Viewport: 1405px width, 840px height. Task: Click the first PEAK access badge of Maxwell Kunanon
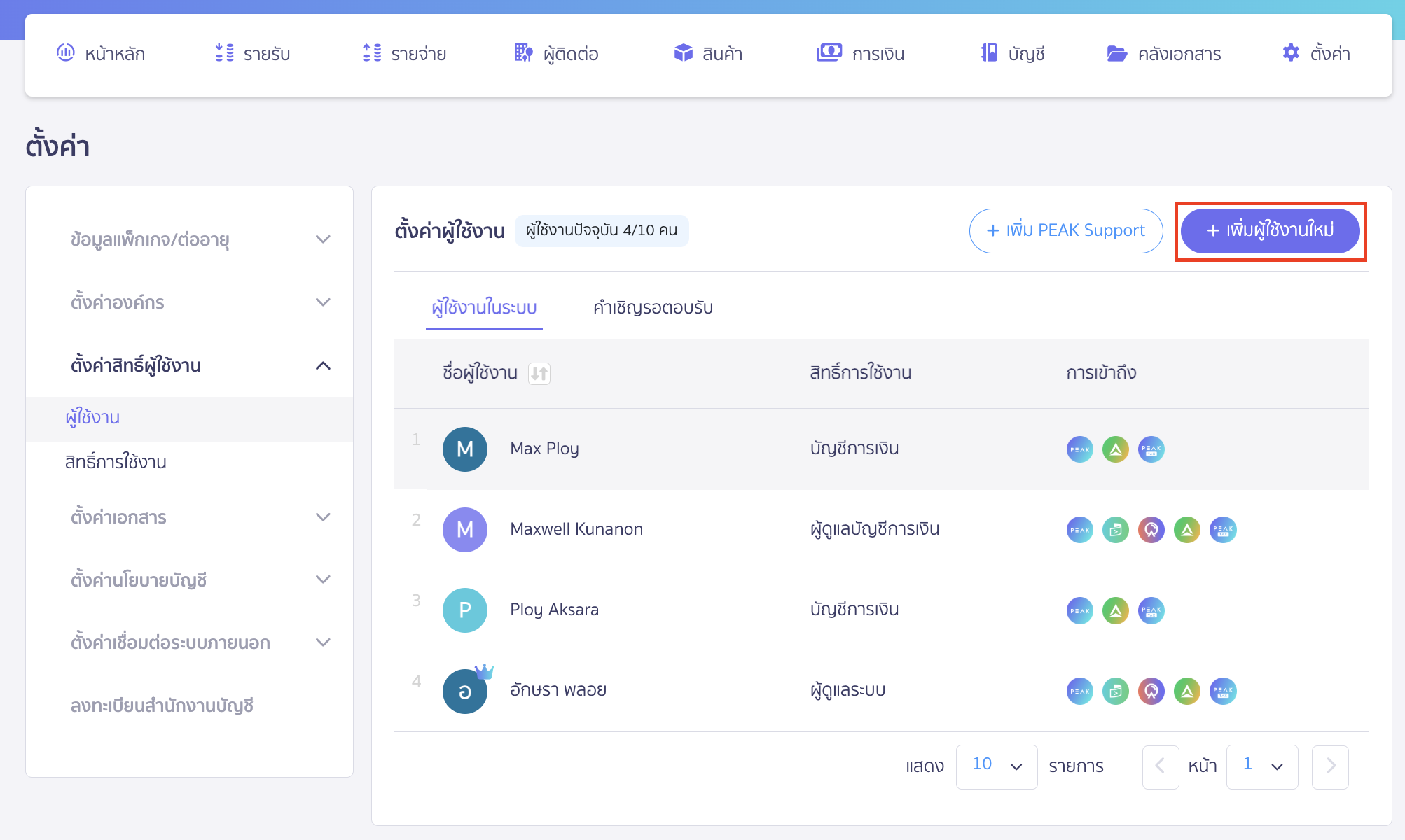(x=1079, y=530)
